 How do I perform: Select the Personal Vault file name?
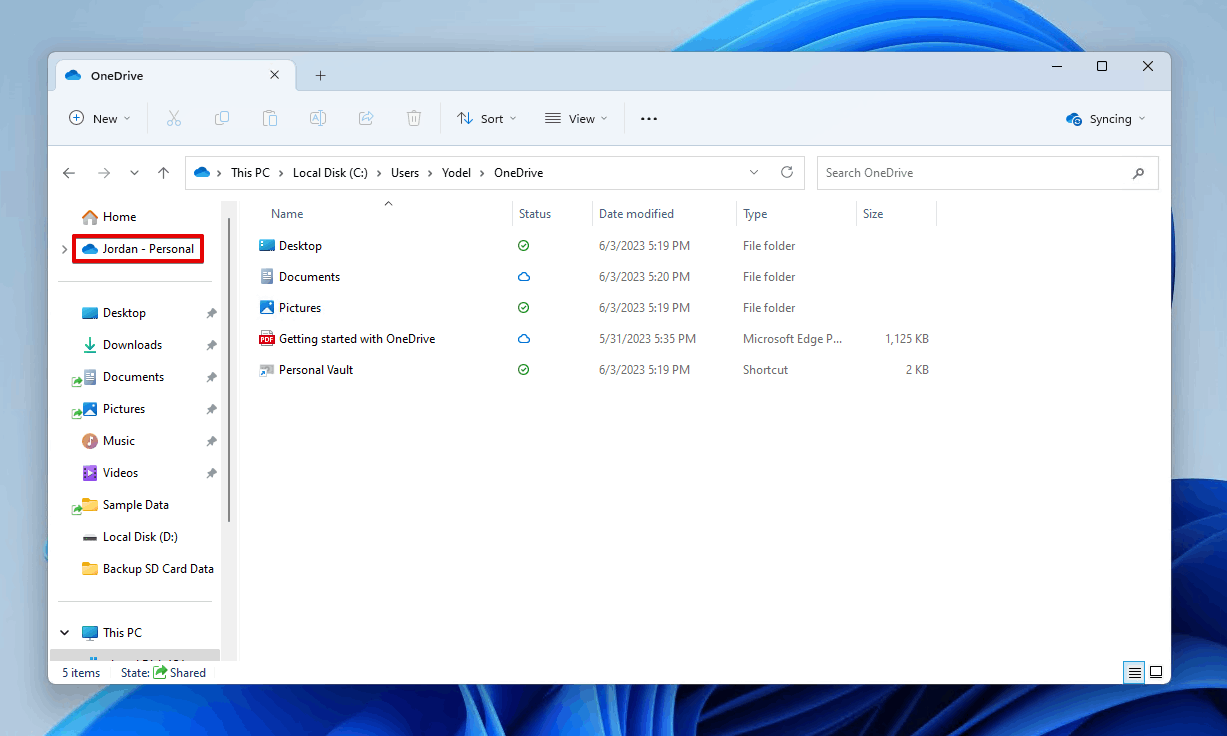[316, 370]
